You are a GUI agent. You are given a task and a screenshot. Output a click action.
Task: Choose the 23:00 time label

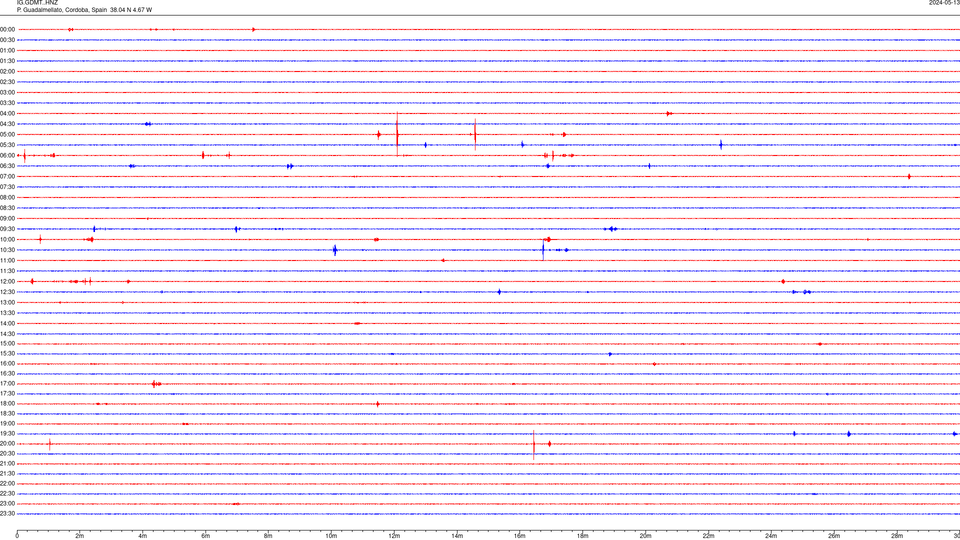(x=7, y=503)
